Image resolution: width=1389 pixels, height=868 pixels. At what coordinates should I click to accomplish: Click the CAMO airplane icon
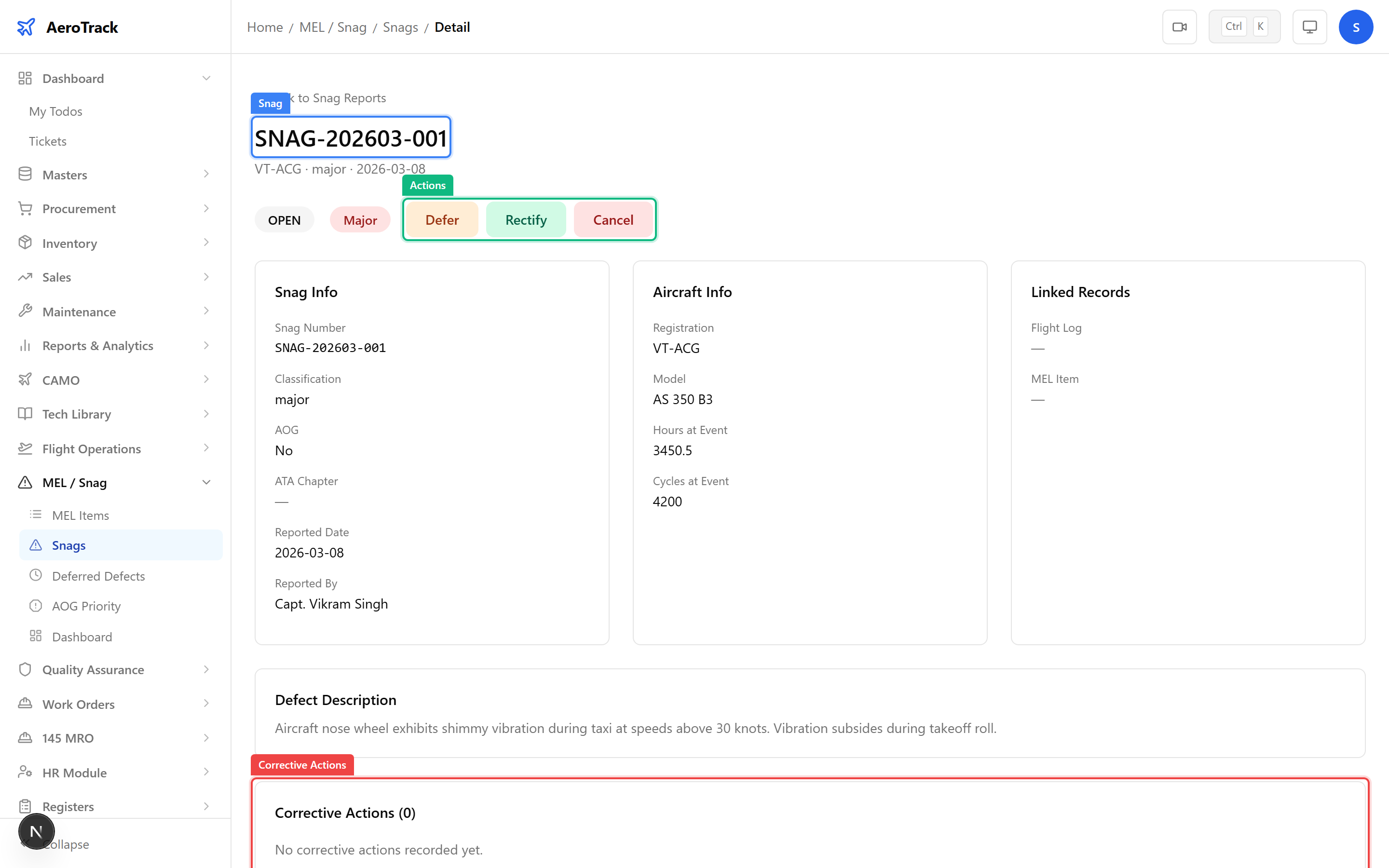[x=25, y=379]
